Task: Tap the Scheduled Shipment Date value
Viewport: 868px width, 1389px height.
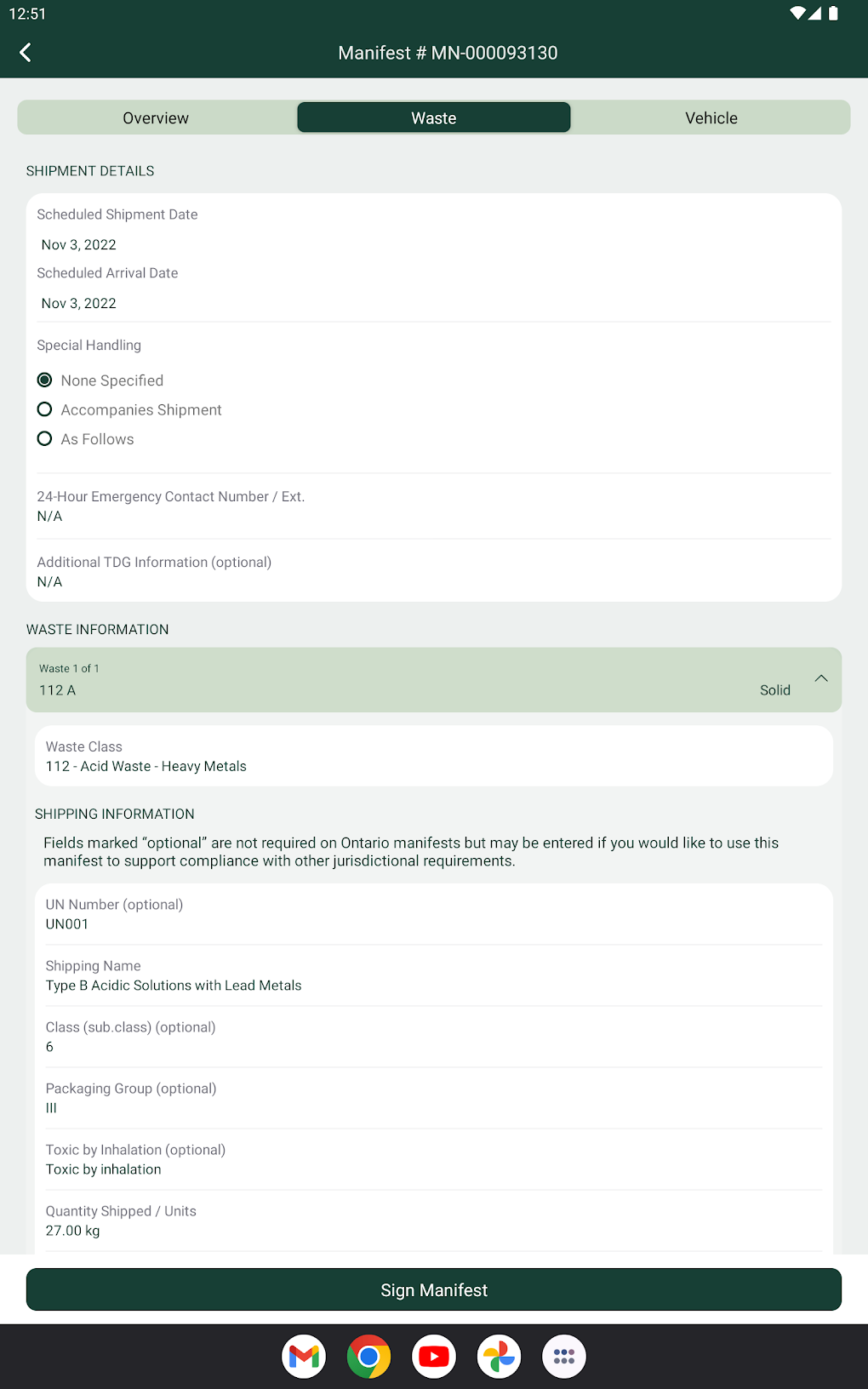Action: 79,245
